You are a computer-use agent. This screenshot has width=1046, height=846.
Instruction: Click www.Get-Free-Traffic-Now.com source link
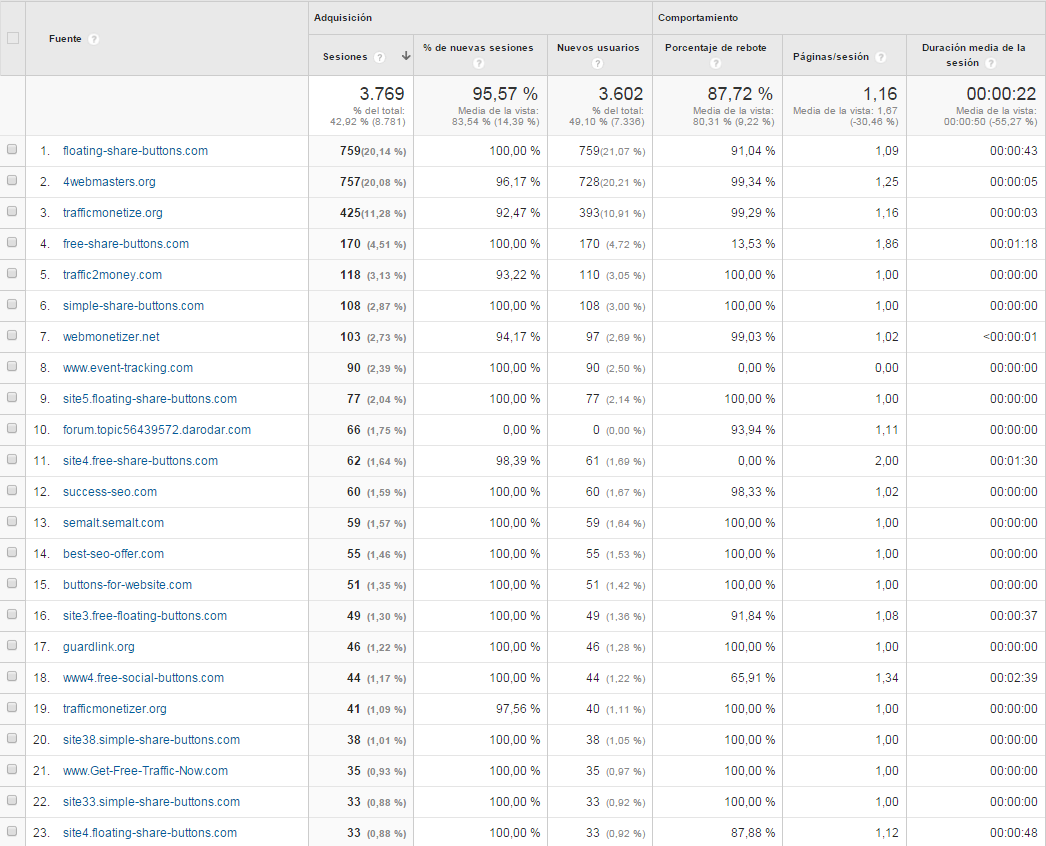[145, 771]
